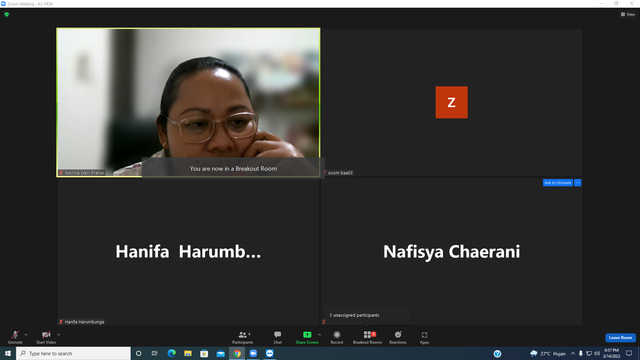
Task: Open Microsoft Store from taskbar
Action: [204, 353]
